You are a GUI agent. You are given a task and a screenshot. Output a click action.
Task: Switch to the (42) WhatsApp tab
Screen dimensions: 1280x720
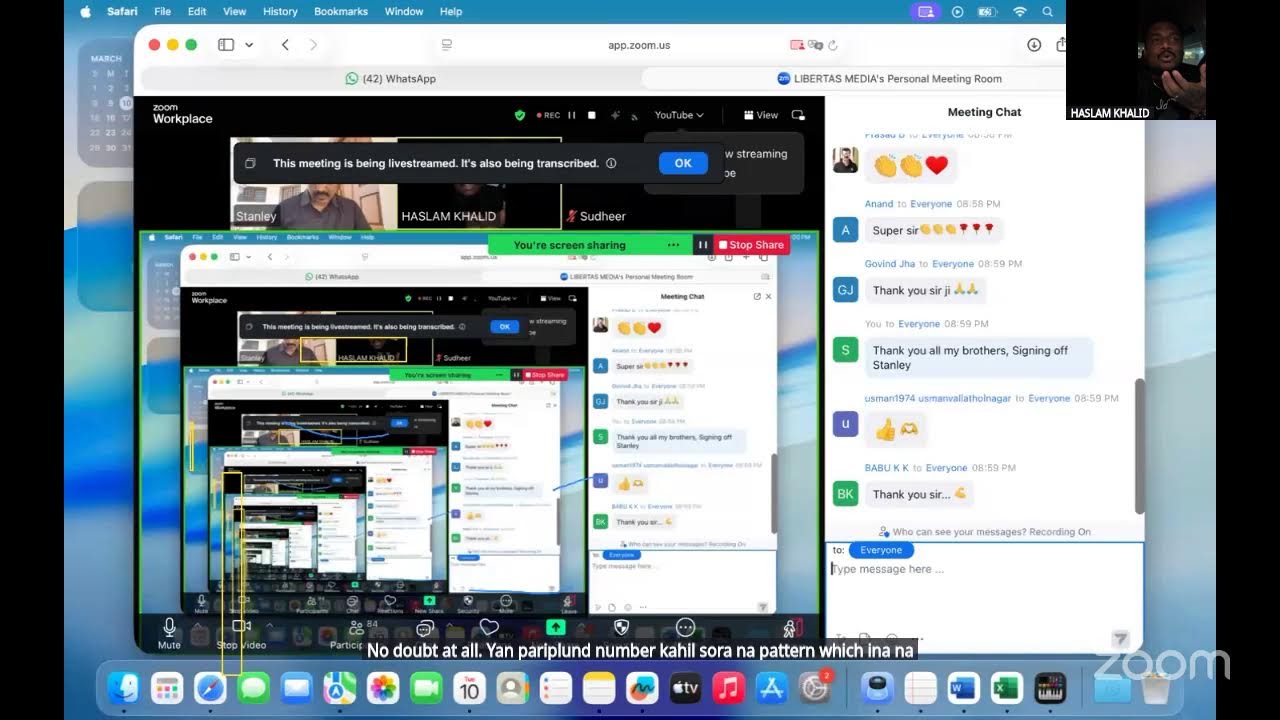[x=390, y=78]
